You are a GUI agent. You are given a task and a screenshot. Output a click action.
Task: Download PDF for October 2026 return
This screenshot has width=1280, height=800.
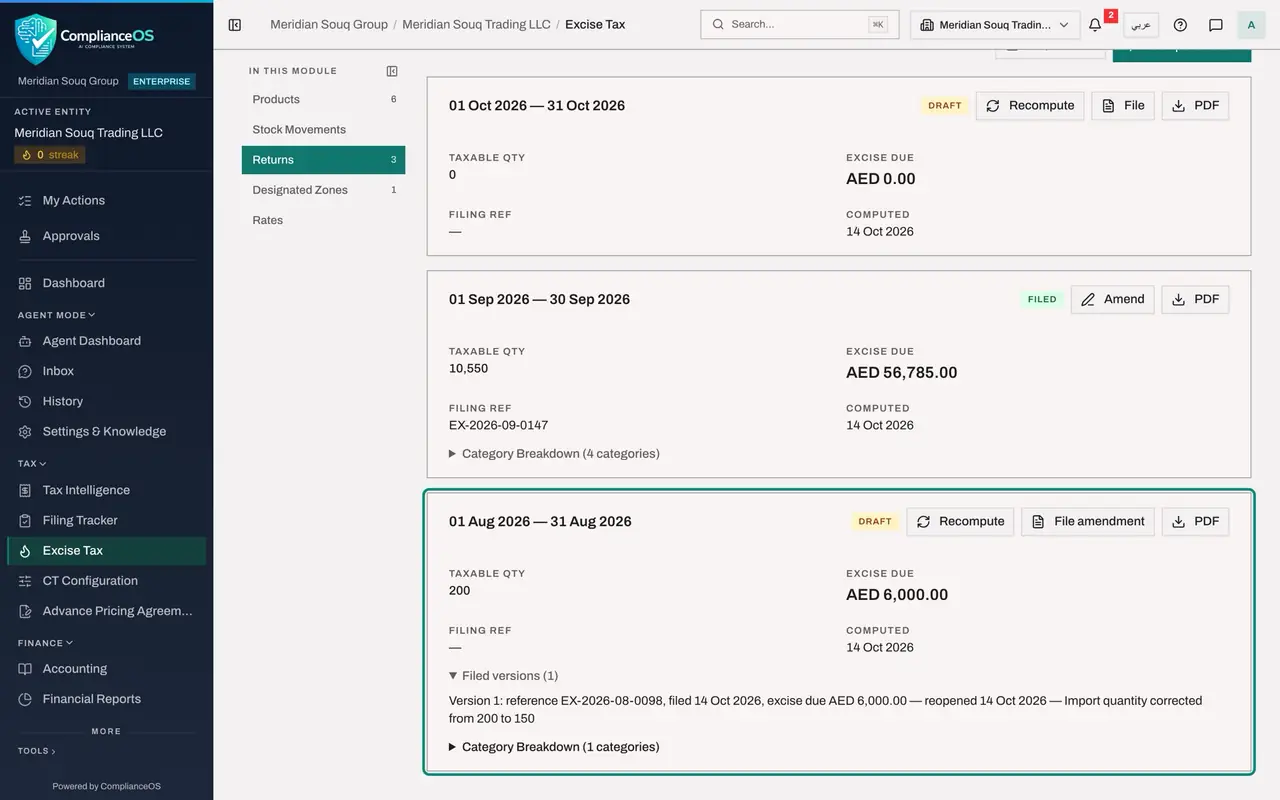coord(1195,106)
